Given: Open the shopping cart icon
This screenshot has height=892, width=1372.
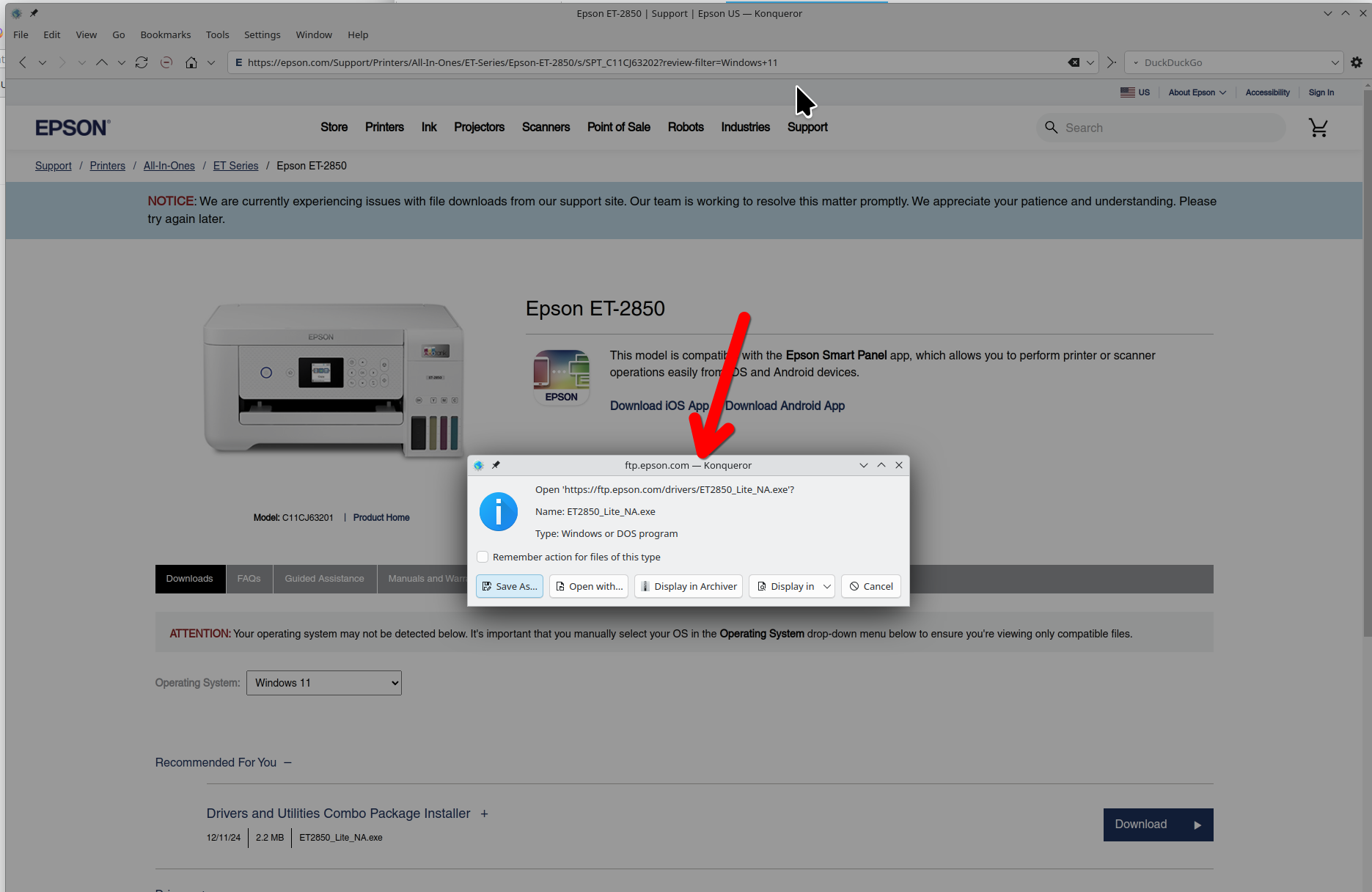Looking at the screenshot, I should (1318, 128).
